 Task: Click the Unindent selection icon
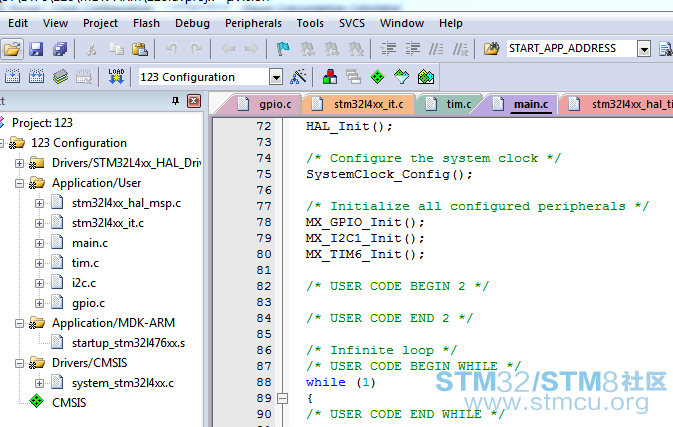coord(412,49)
